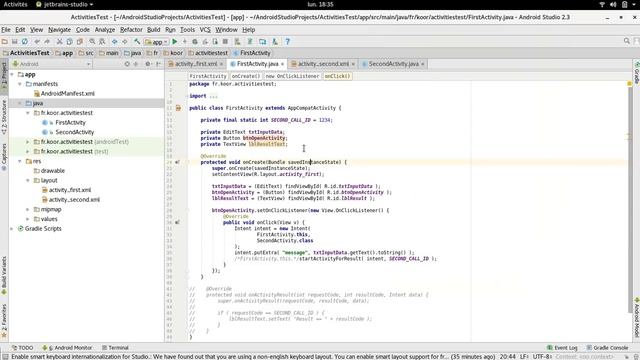Toggle the Favorites side tab
640x360 pixels.
click(4, 321)
